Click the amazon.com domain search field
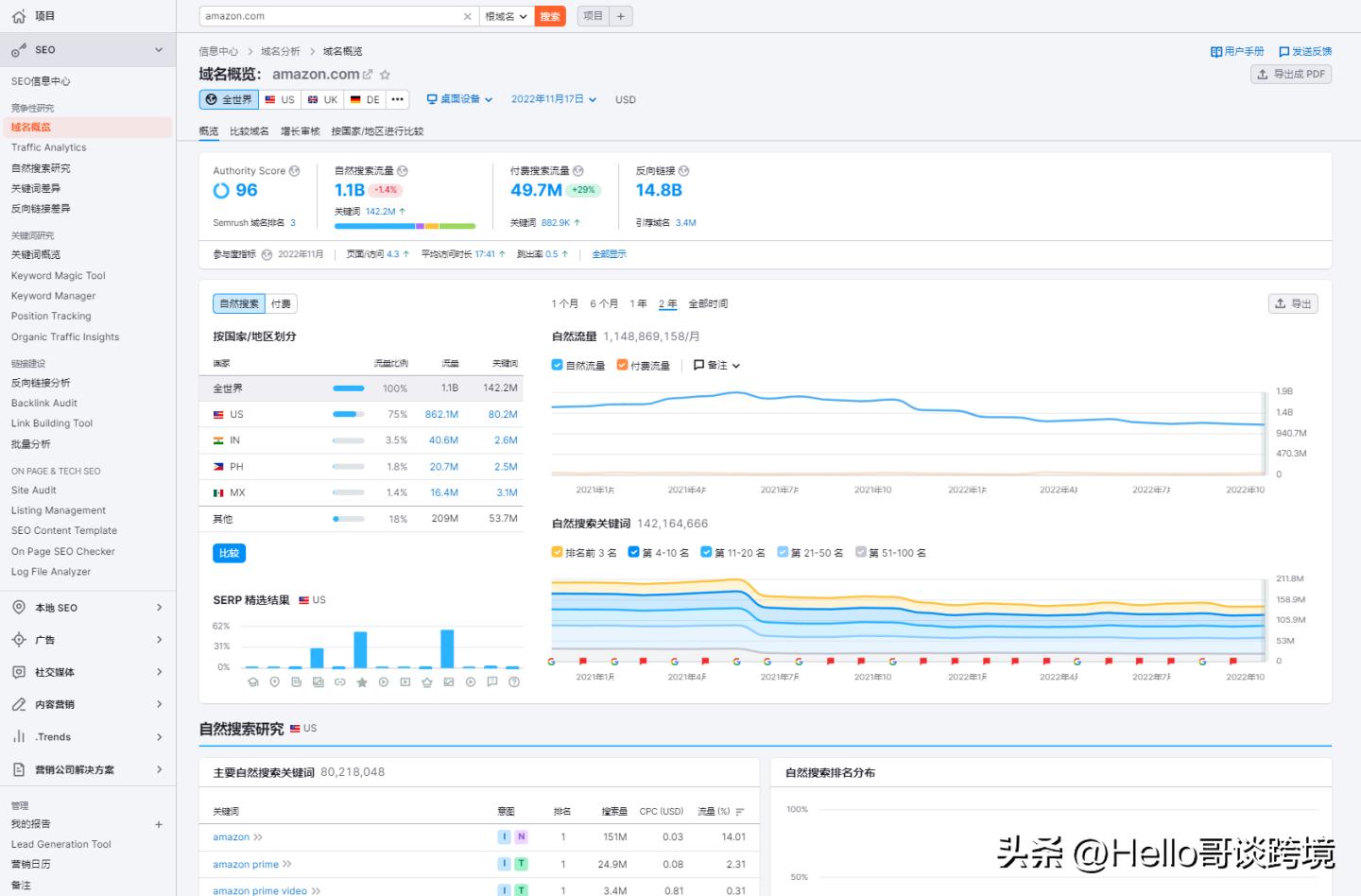The image size is (1361, 896). (331, 16)
